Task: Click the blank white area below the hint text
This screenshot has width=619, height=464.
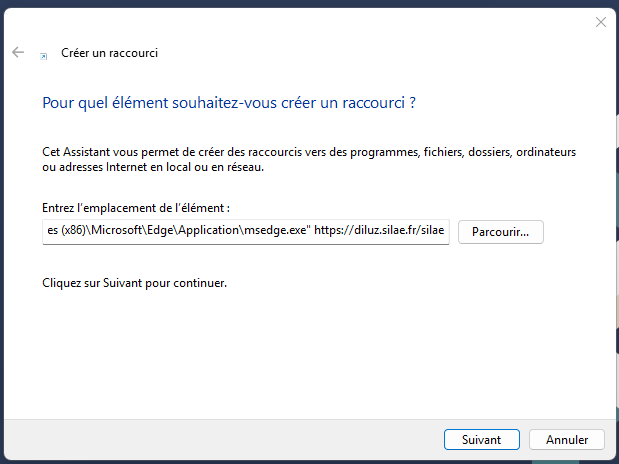Action: [x=300, y=350]
